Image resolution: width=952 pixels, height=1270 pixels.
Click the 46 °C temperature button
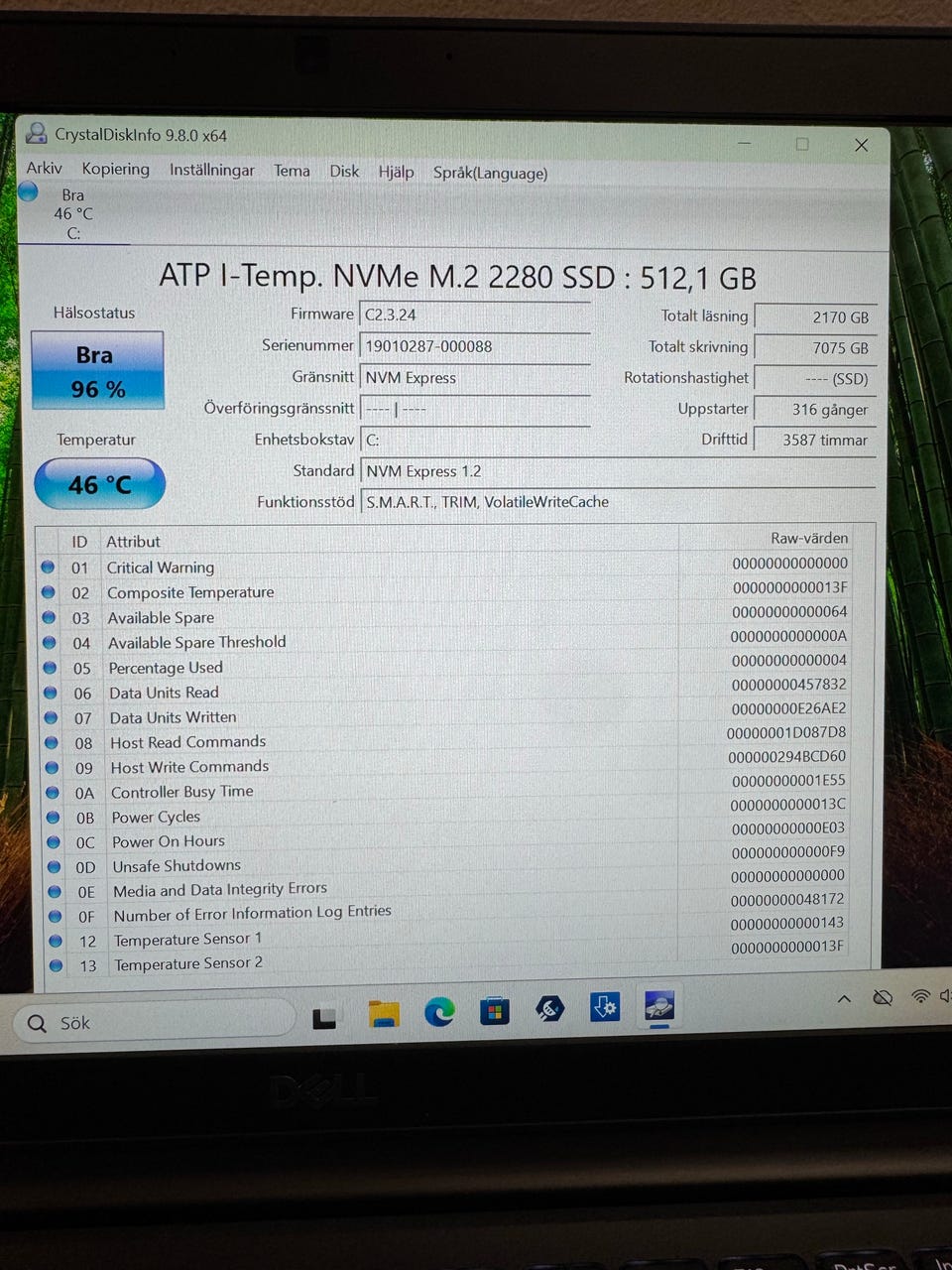[99, 484]
